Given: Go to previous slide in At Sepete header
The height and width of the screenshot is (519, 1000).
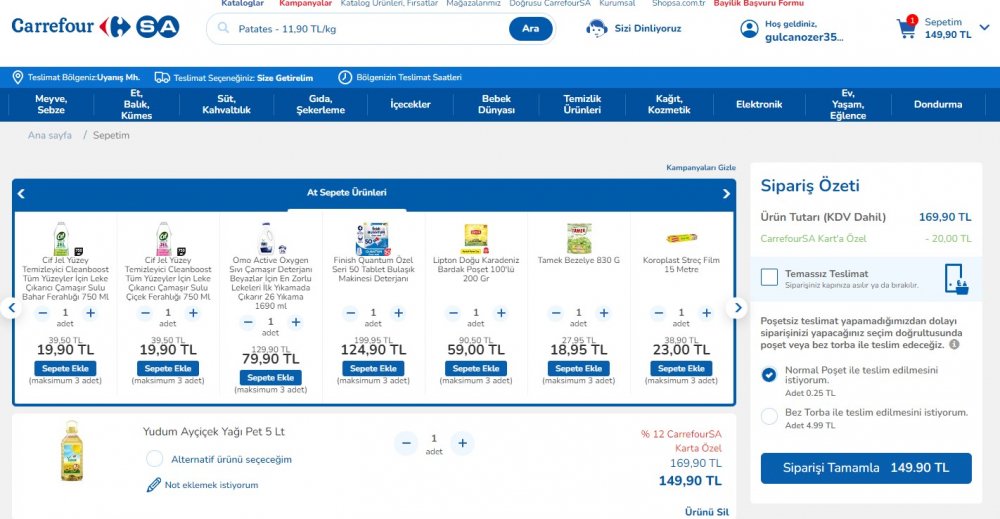Looking at the screenshot, I should 21,193.
